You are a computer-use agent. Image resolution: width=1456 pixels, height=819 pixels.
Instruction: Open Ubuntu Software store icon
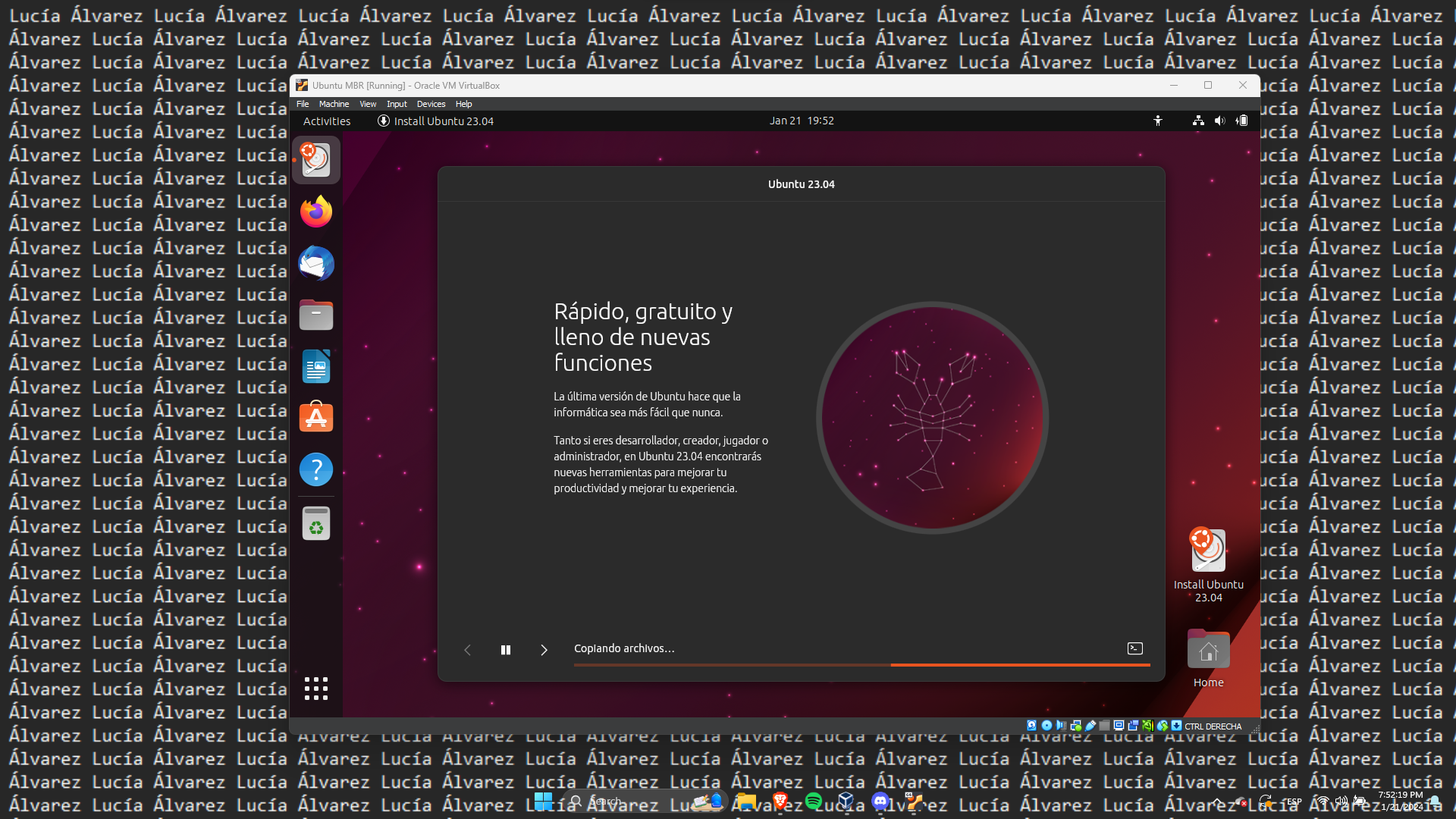pyautogui.click(x=316, y=418)
